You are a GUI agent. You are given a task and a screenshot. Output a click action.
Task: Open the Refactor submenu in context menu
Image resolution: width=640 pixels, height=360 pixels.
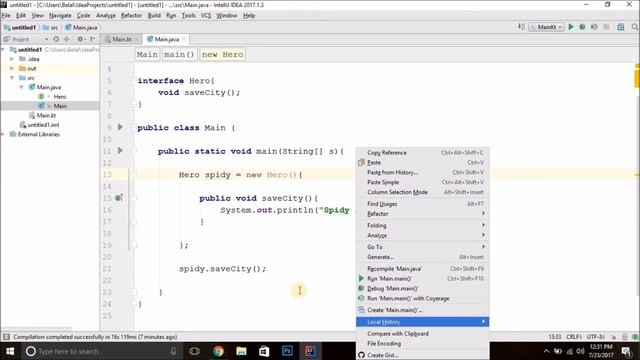[x=422, y=213]
